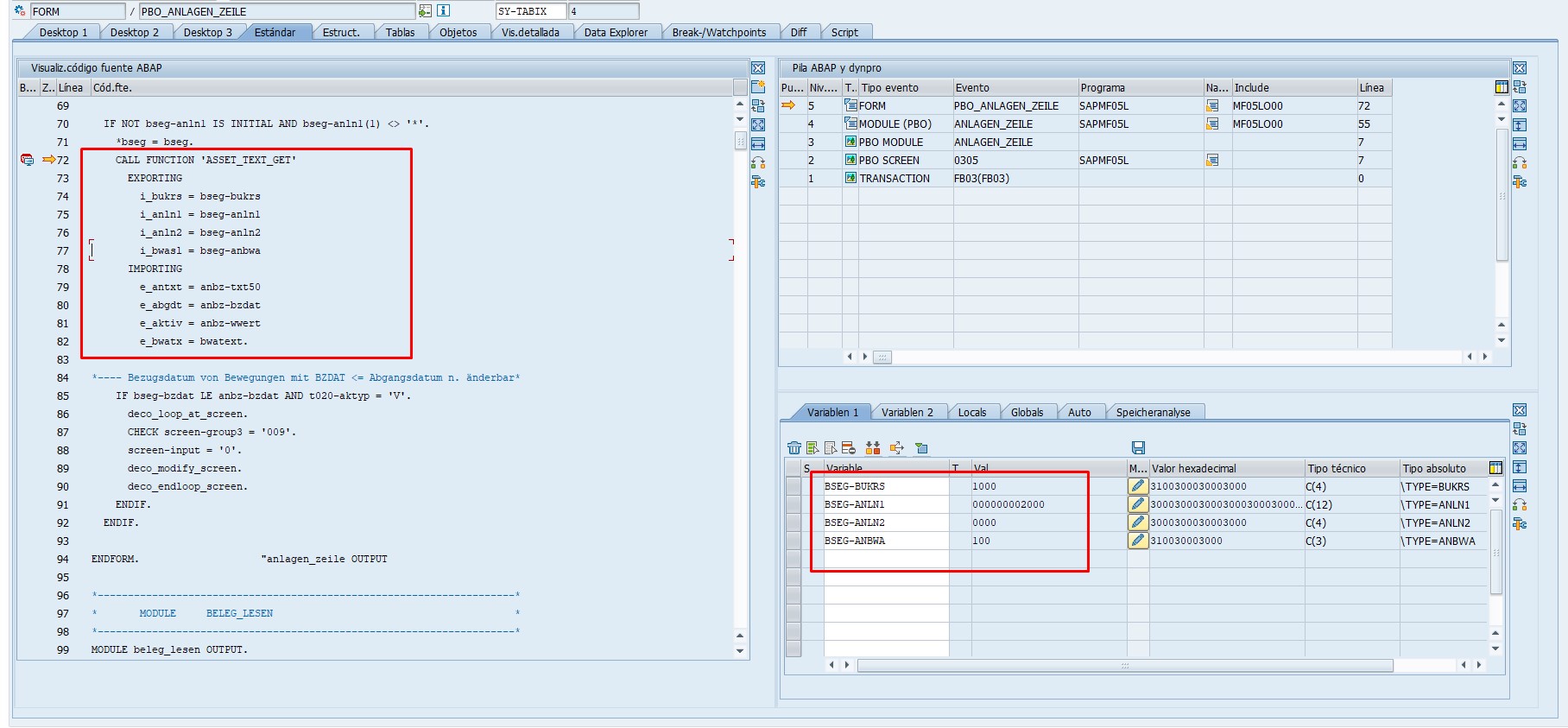Close the variables tool panel

(x=1520, y=410)
